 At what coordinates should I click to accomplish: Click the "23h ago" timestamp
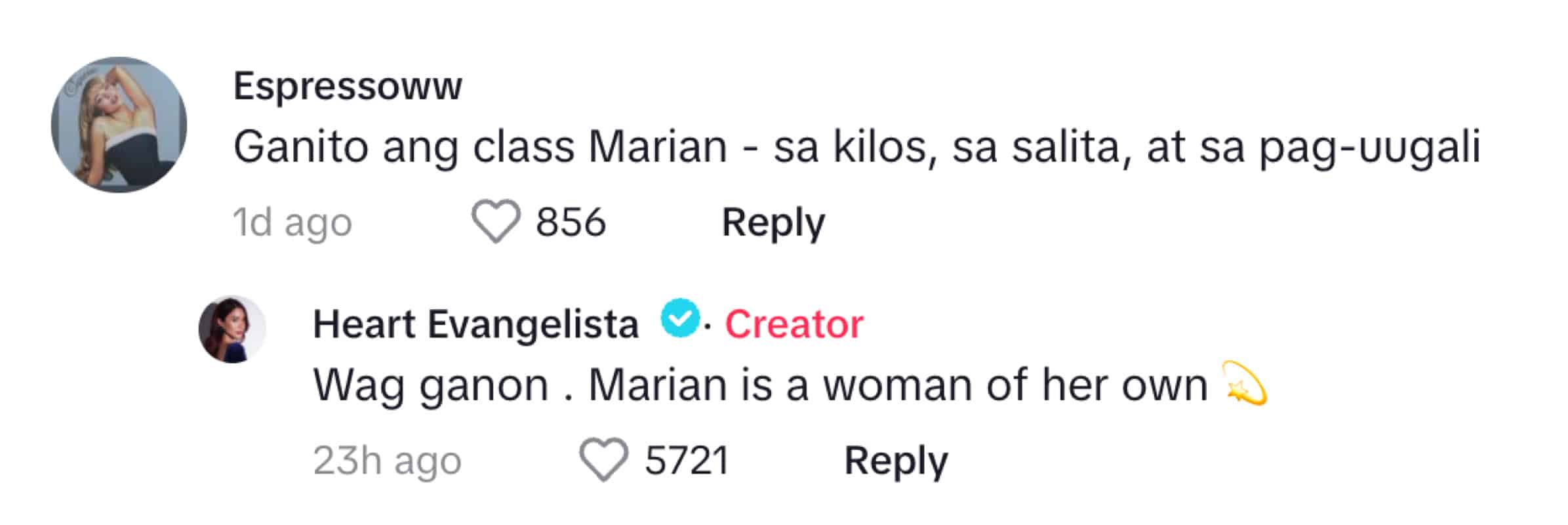387,461
